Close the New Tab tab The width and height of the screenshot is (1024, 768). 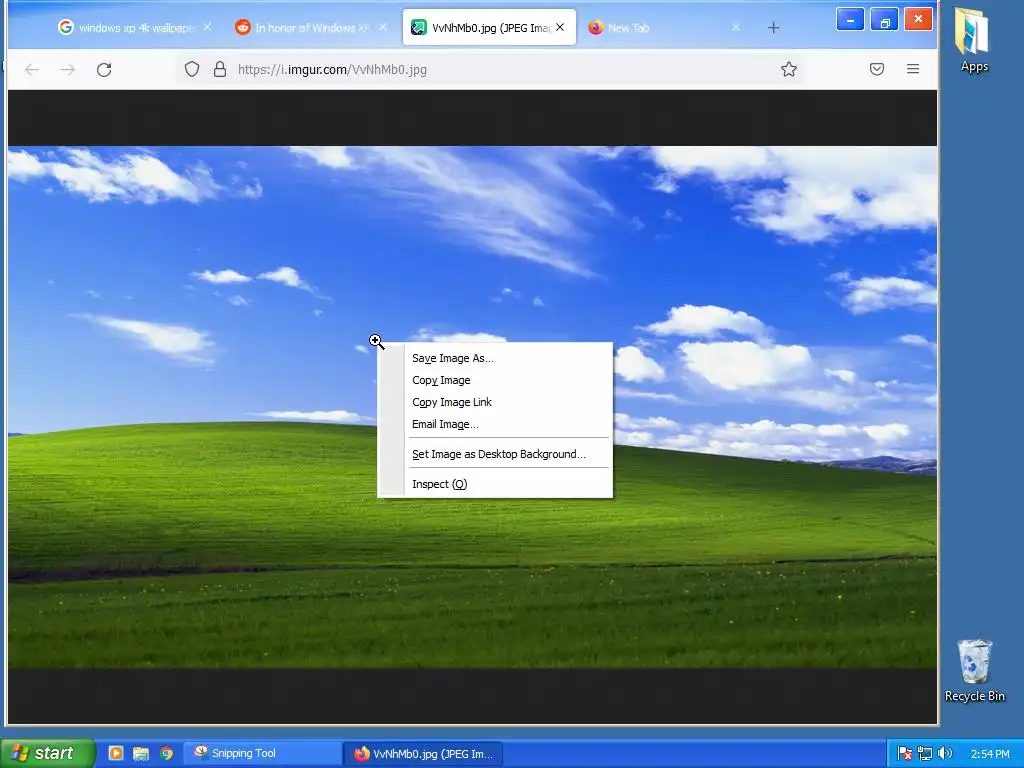(736, 27)
